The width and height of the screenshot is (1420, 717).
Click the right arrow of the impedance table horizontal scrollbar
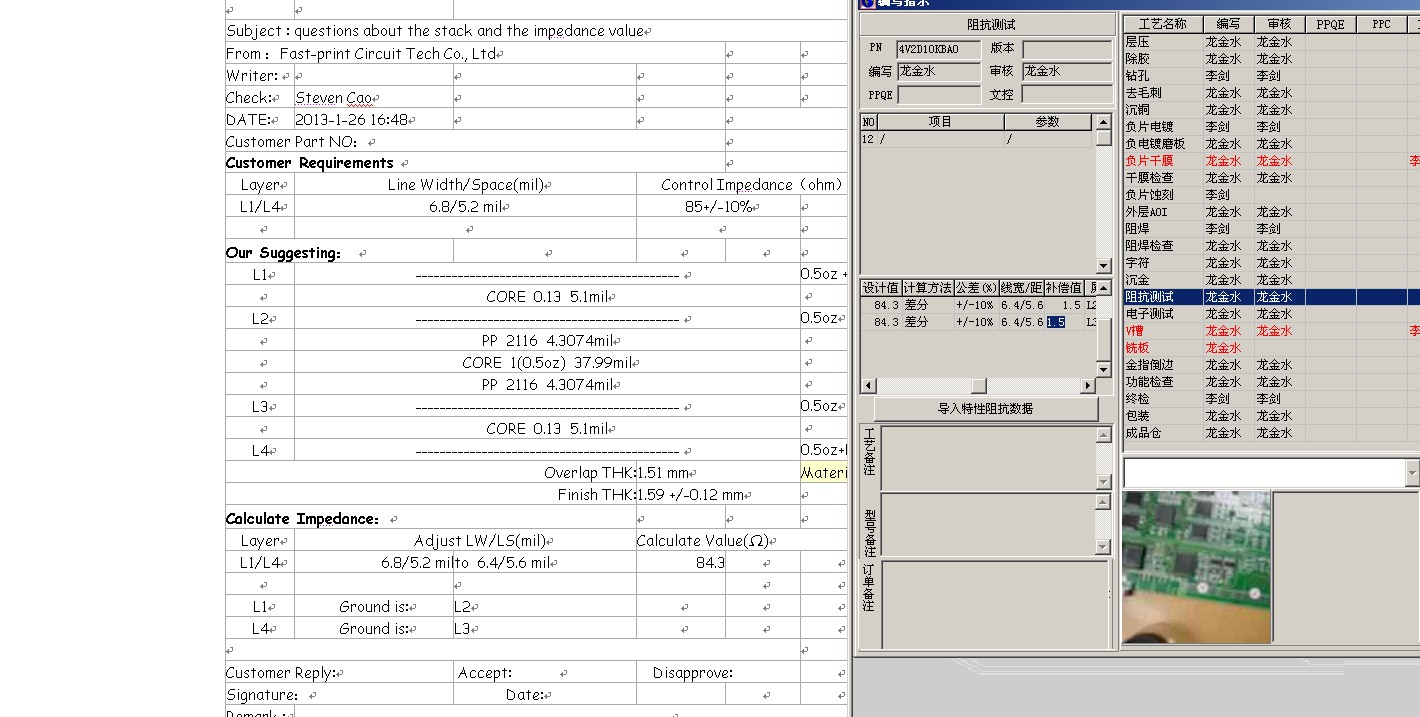click(x=1089, y=386)
